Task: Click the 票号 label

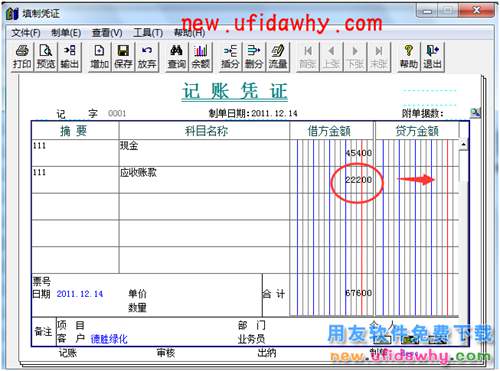Action: coord(42,282)
